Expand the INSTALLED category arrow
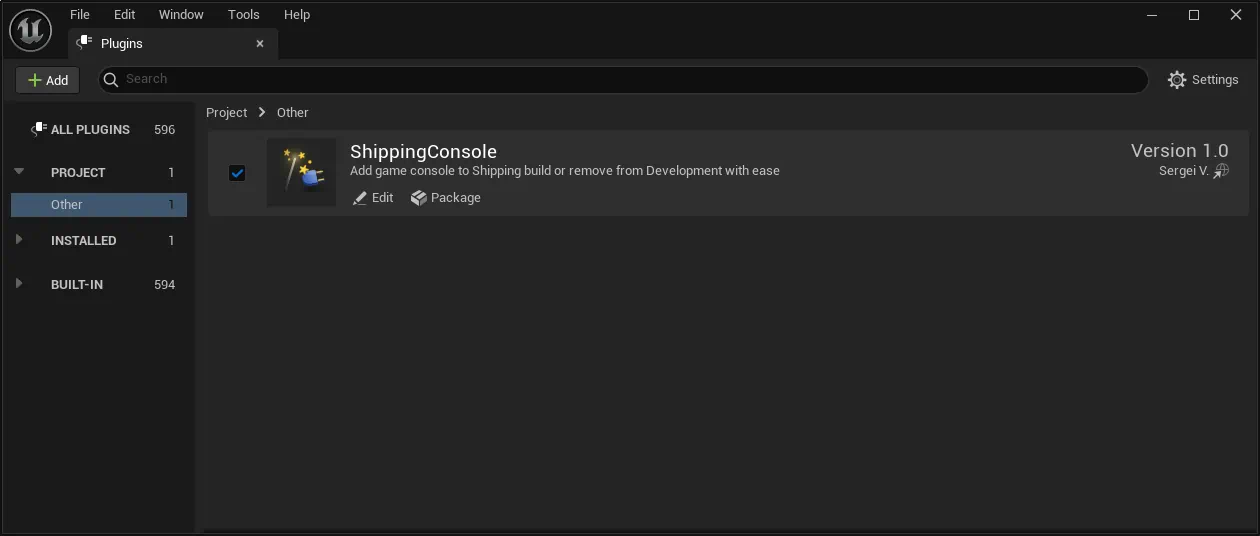Image resolution: width=1260 pixels, height=536 pixels. (x=19, y=240)
